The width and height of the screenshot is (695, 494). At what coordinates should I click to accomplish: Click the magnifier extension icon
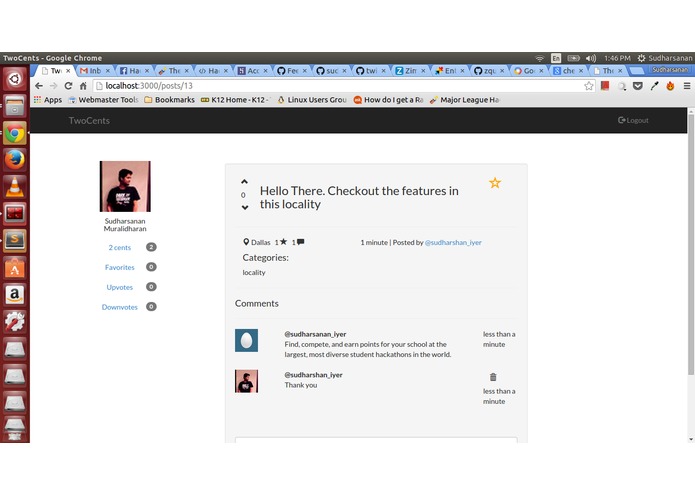point(622,86)
